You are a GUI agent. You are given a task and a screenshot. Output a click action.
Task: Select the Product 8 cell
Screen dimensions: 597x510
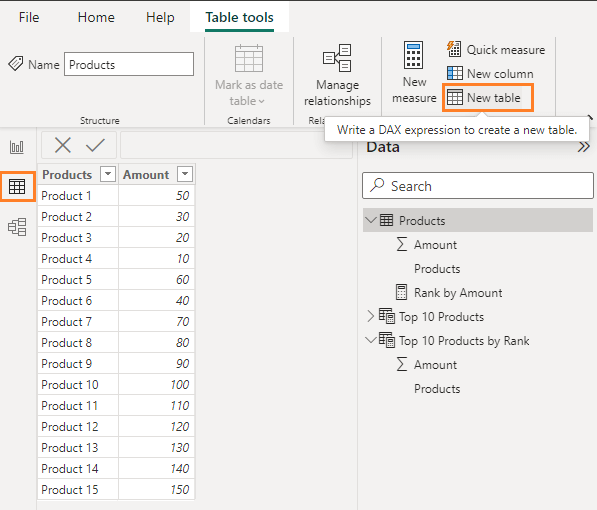point(78,342)
